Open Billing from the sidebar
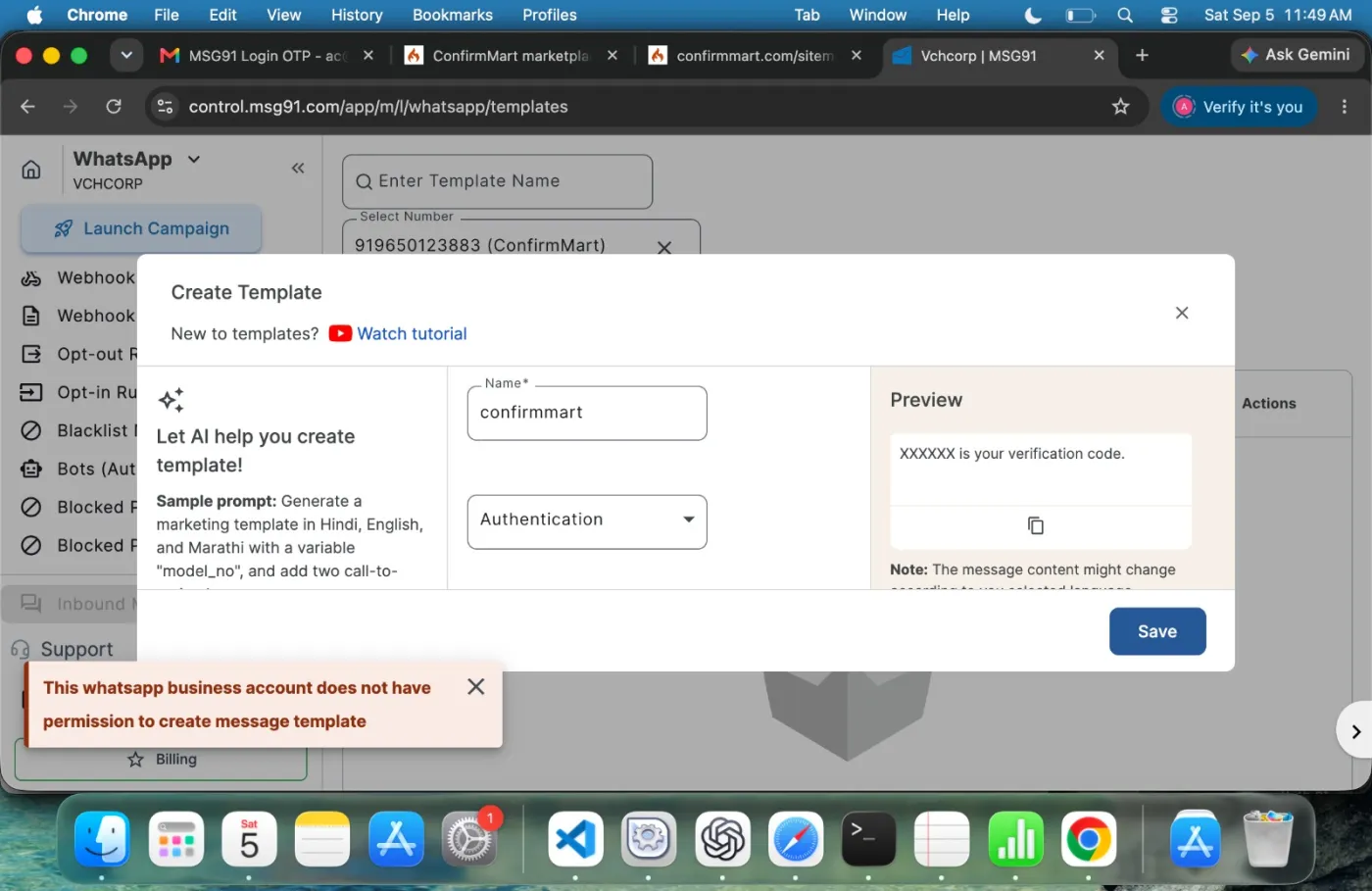This screenshot has height=891, width=1372. click(162, 760)
